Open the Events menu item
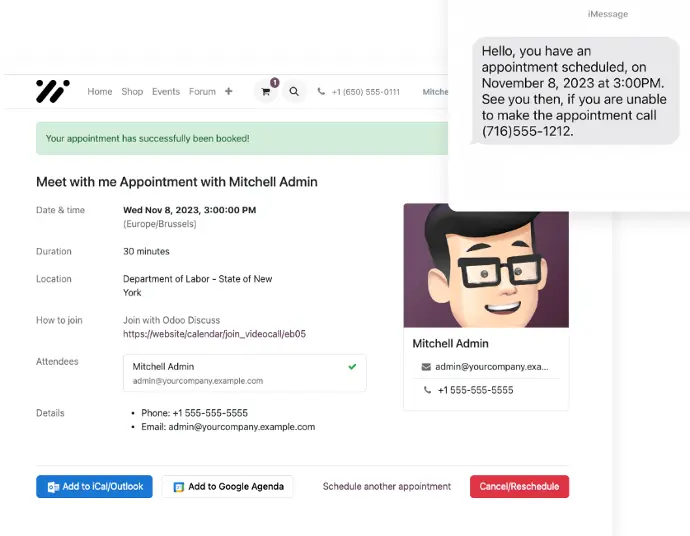690x536 pixels. 166,92
